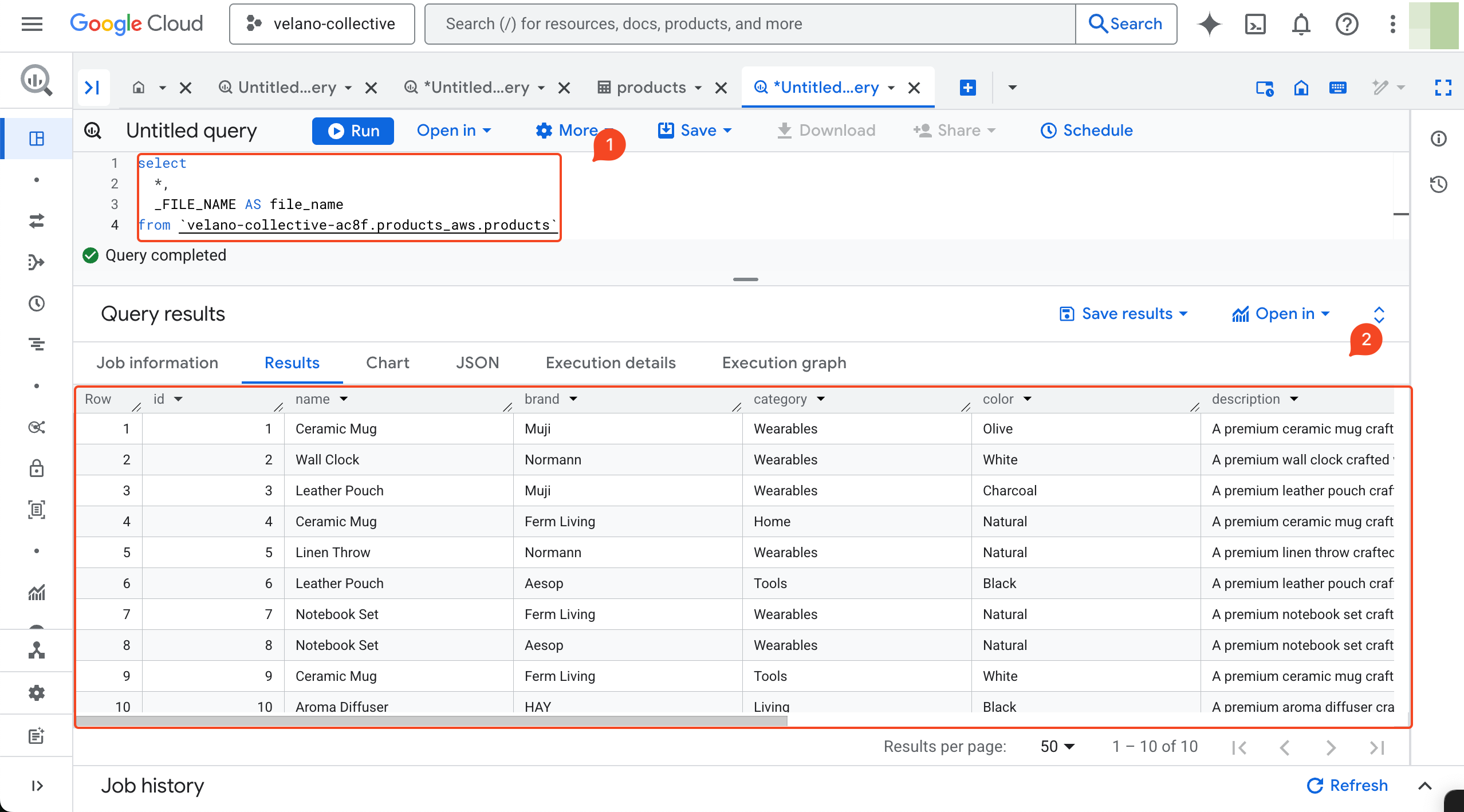Open the release notes icon in sidebar
The image size is (1464, 812).
tap(37, 735)
